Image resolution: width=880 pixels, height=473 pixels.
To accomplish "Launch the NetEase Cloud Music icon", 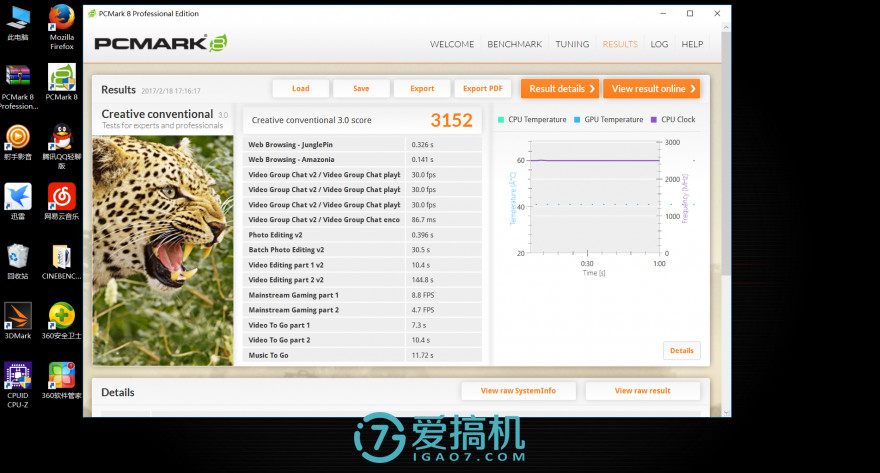I will coord(62,201).
